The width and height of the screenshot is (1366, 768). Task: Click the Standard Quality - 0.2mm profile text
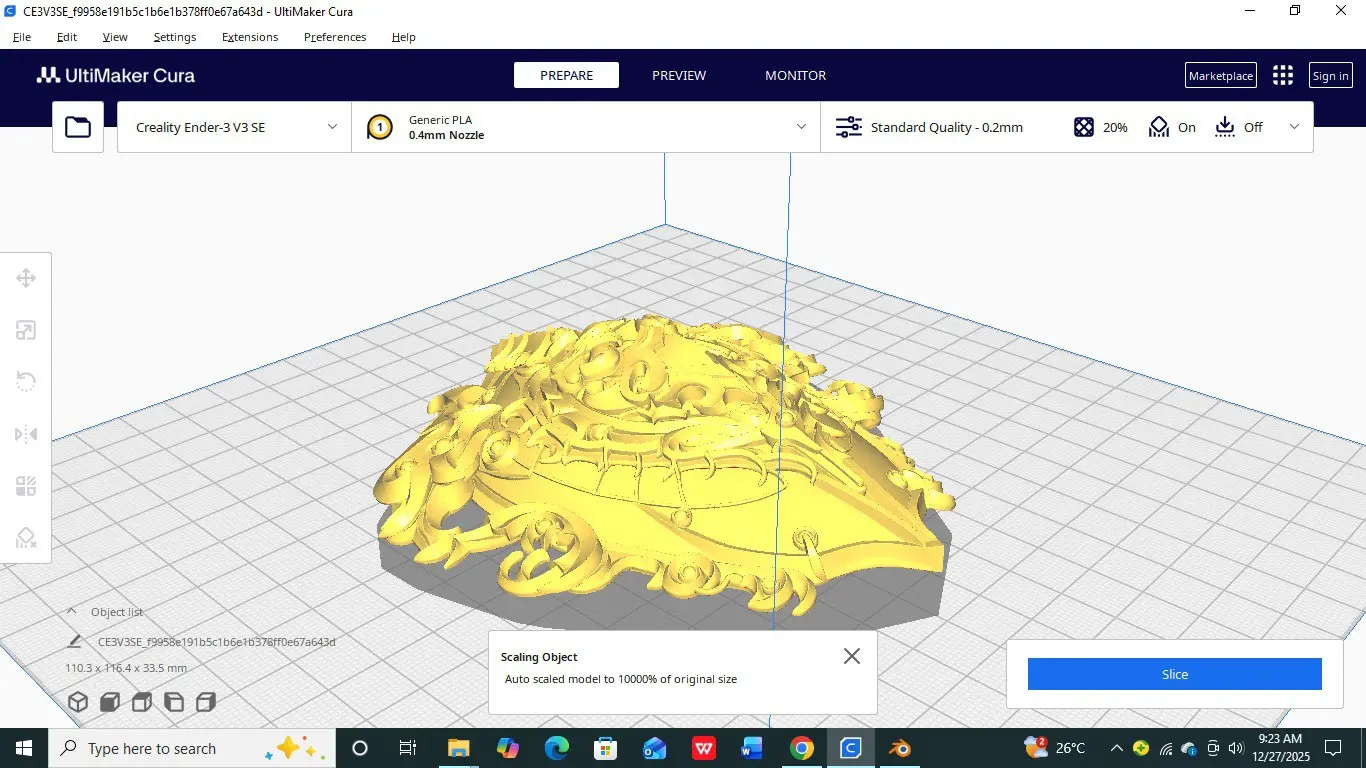point(947,127)
